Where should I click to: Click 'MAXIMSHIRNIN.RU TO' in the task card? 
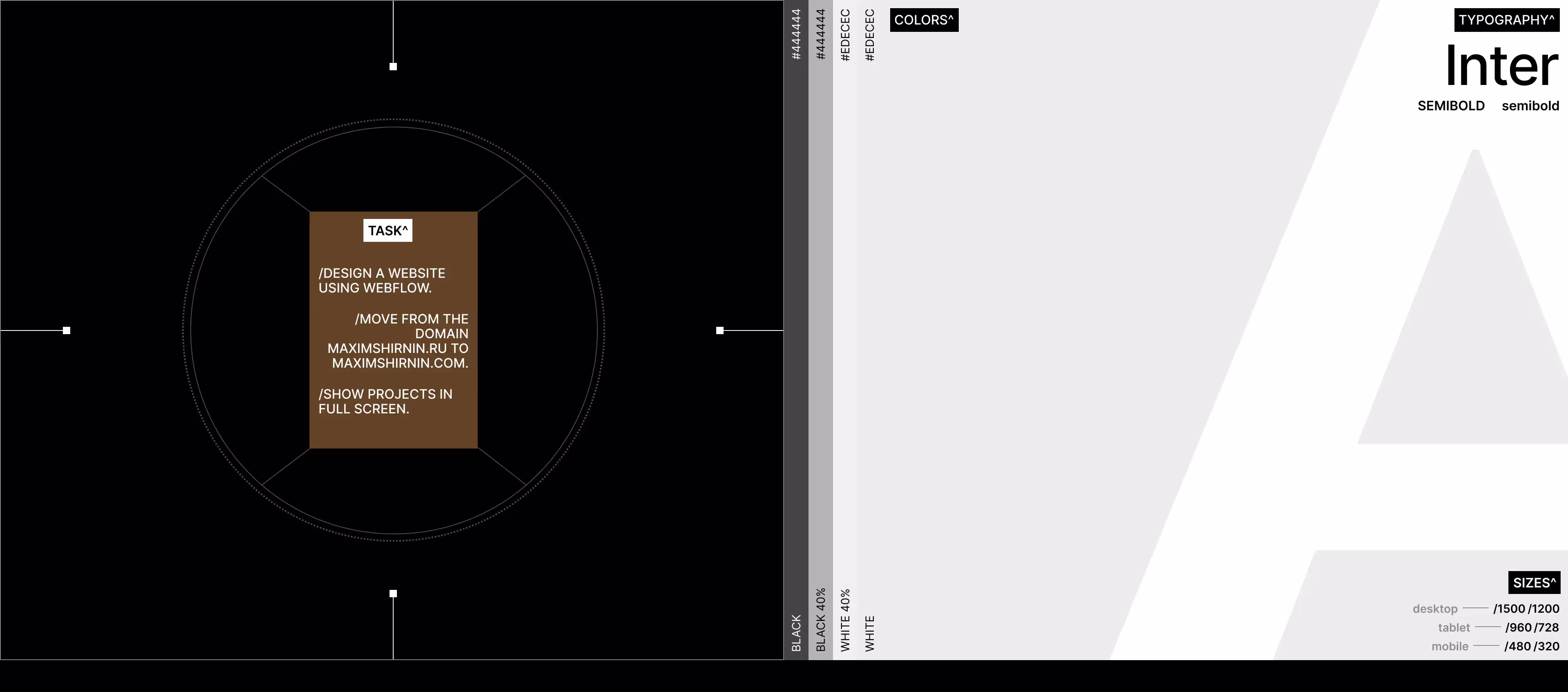click(x=397, y=348)
